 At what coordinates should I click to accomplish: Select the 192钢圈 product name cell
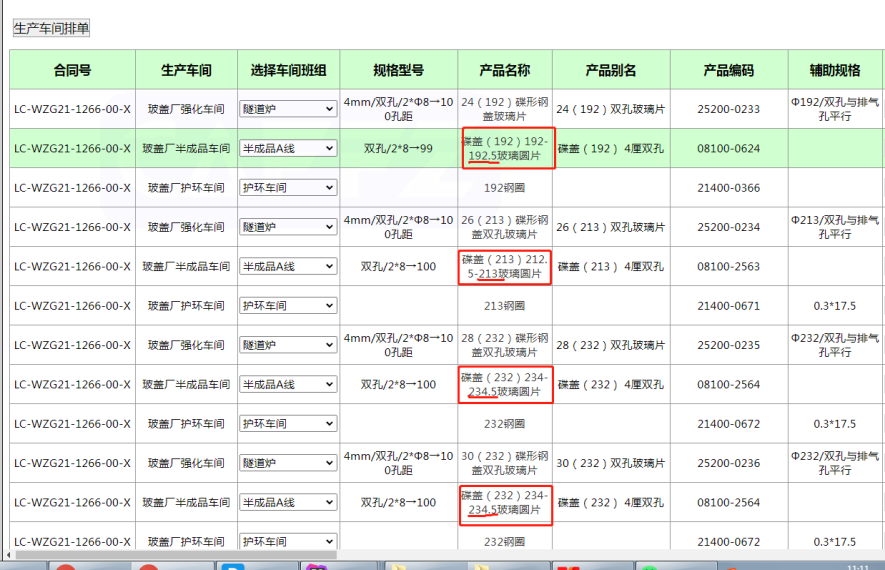click(504, 188)
